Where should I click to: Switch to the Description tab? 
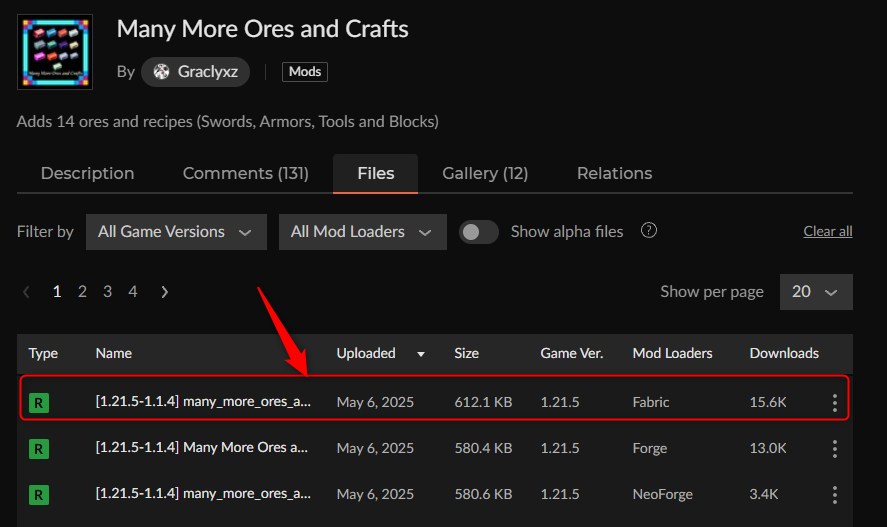tap(87, 173)
